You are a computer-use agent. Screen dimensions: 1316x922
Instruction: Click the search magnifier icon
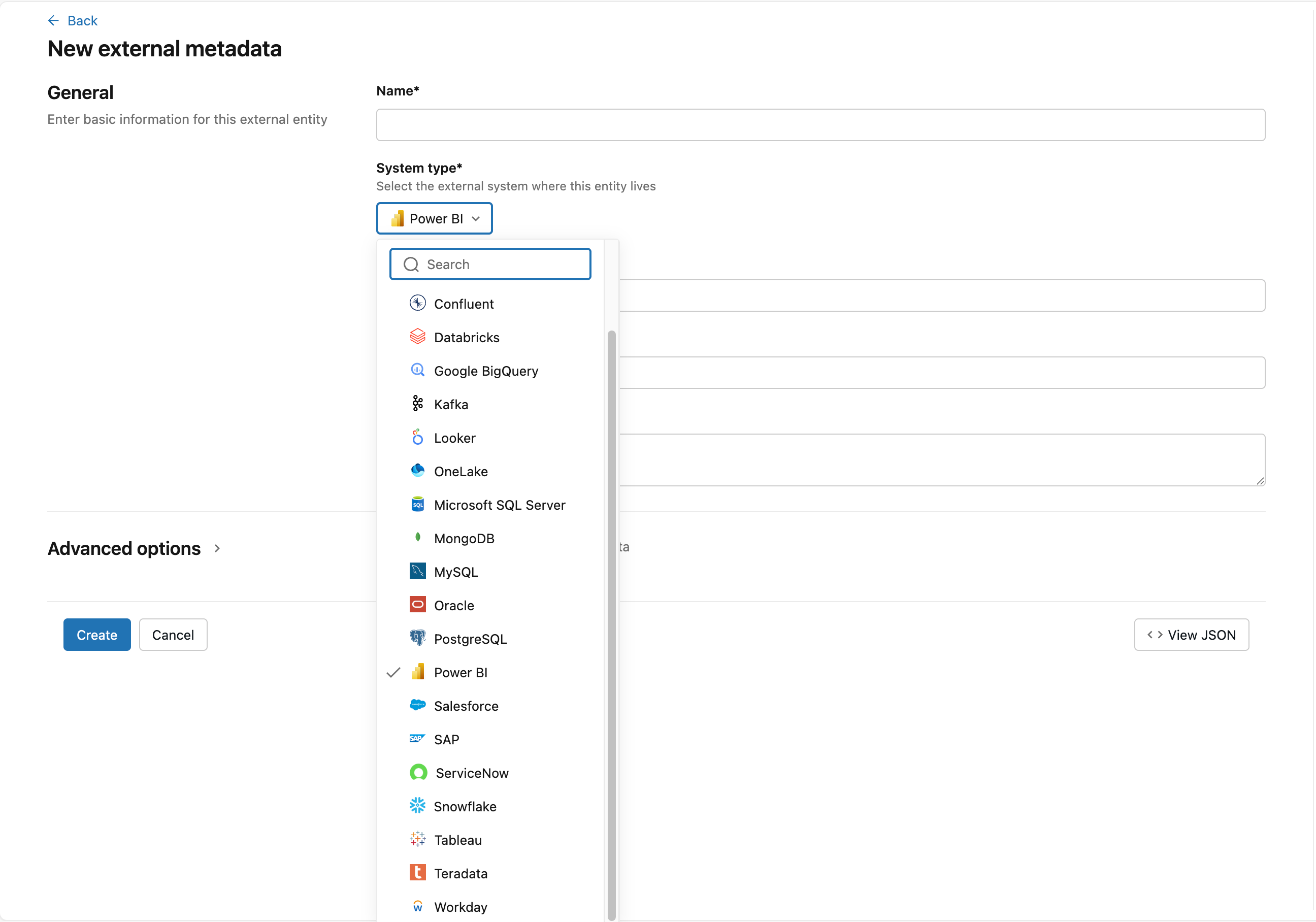click(x=411, y=264)
